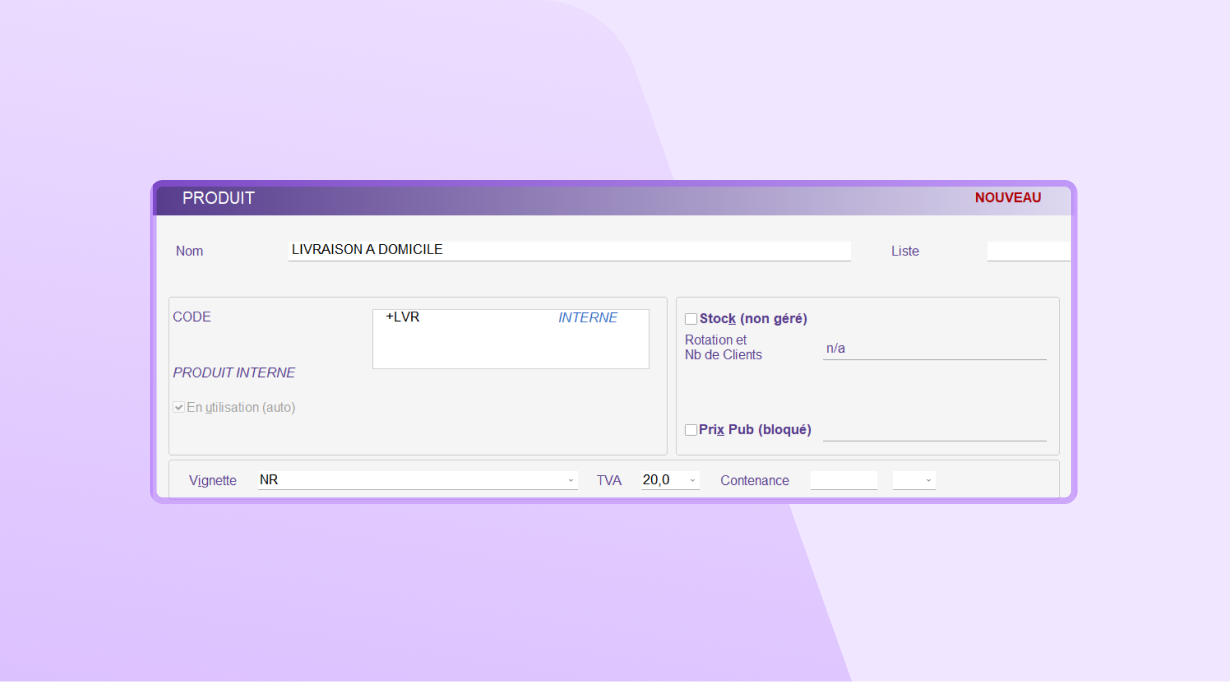Click the Prix Pub value field

(x=933, y=430)
